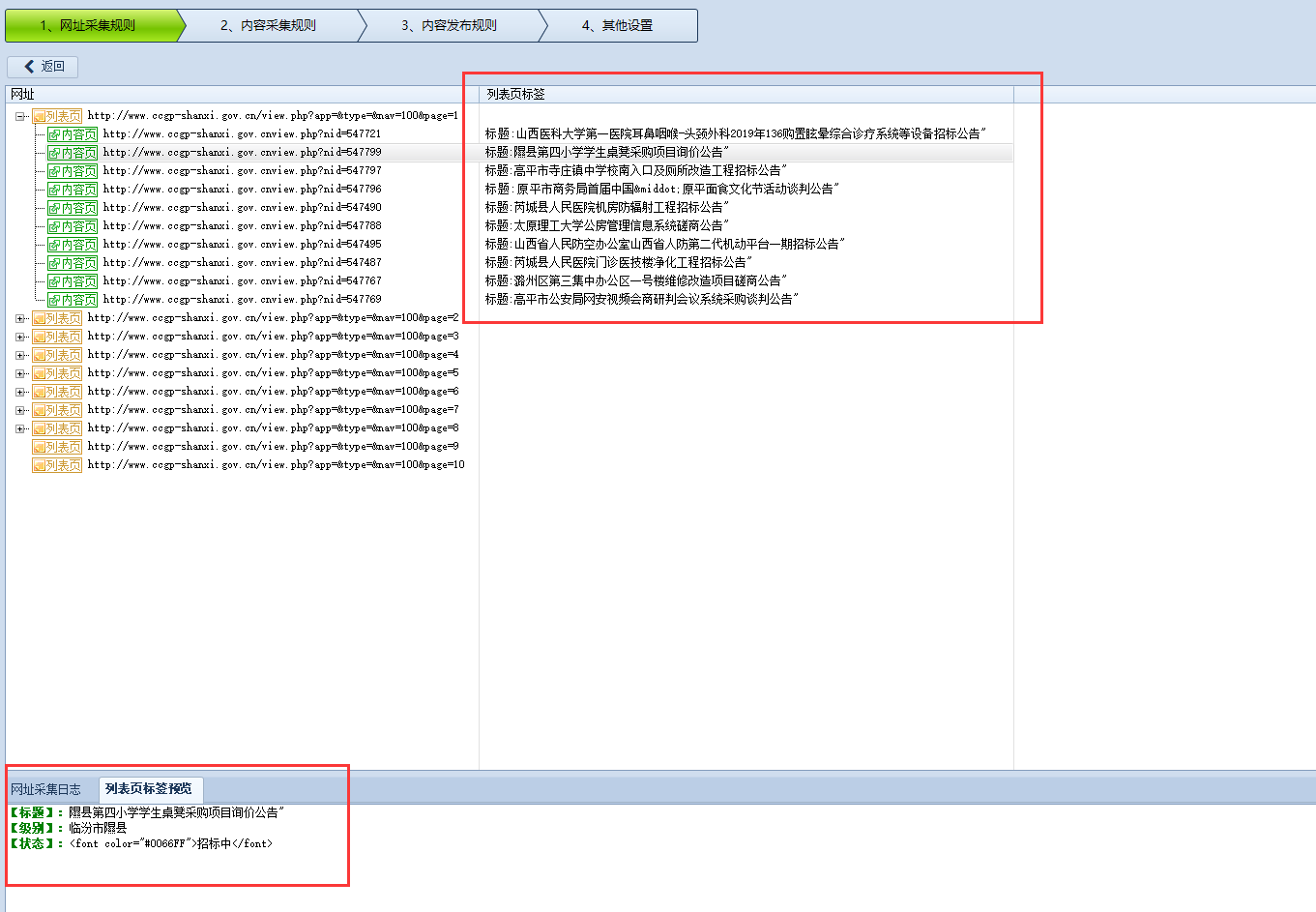Click the 列表页 badge for page=8 URL
Screen dimensions: 1316x912
click(x=57, y=428)
